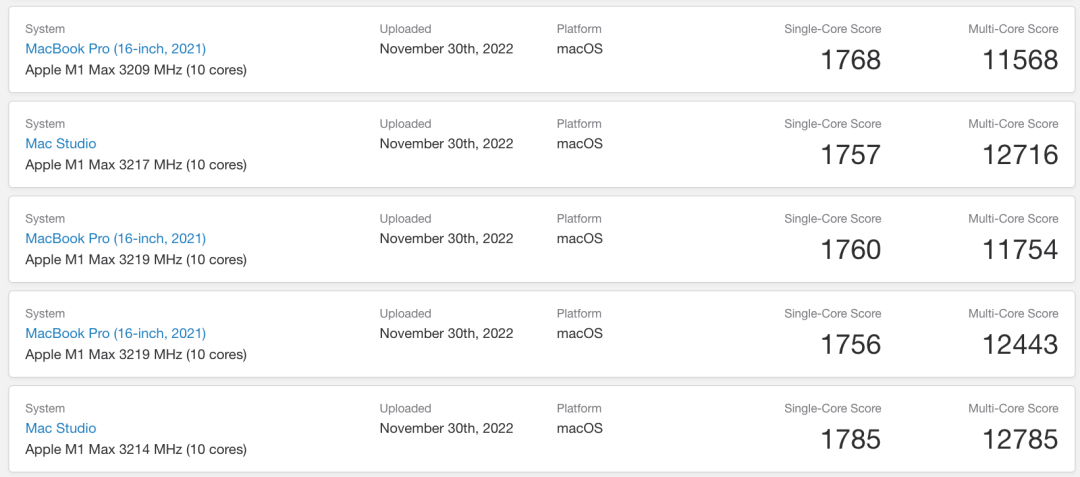Click the Apple M1 Max 3214 MHz text

point(136,450)
